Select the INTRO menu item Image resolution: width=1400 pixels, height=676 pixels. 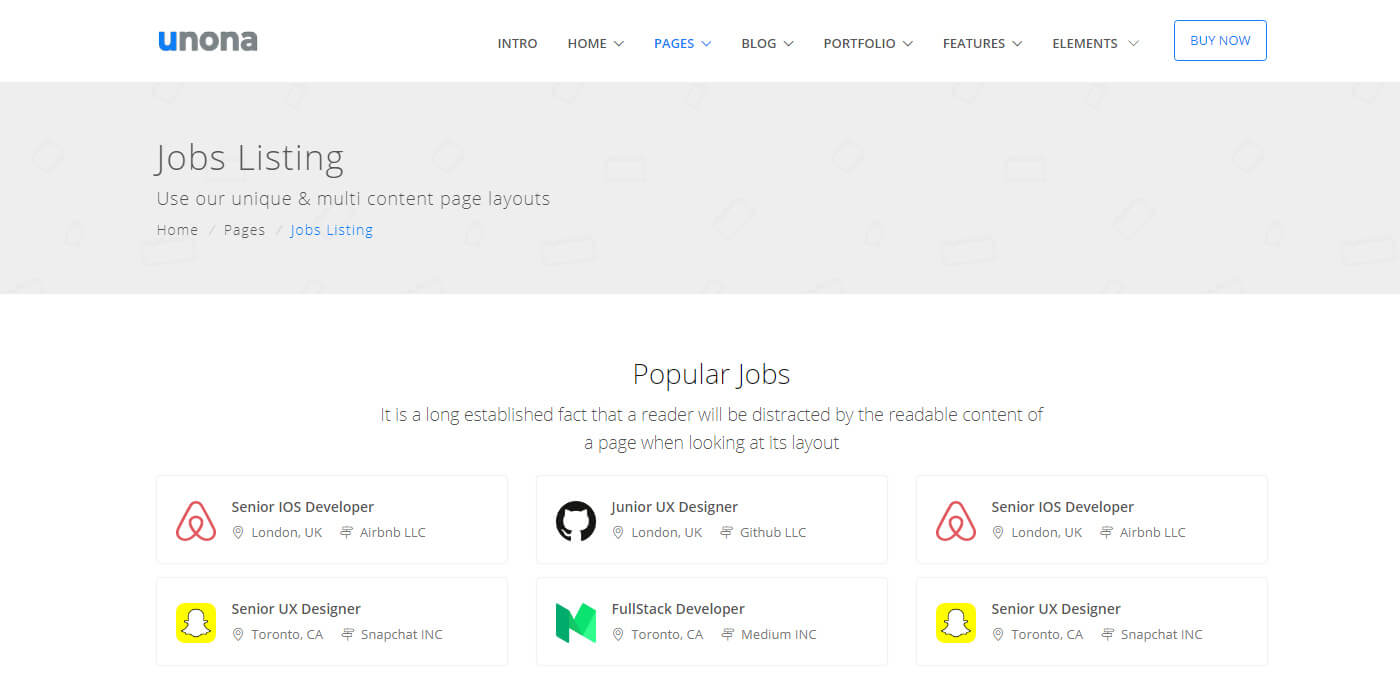[x=517, y=43]
